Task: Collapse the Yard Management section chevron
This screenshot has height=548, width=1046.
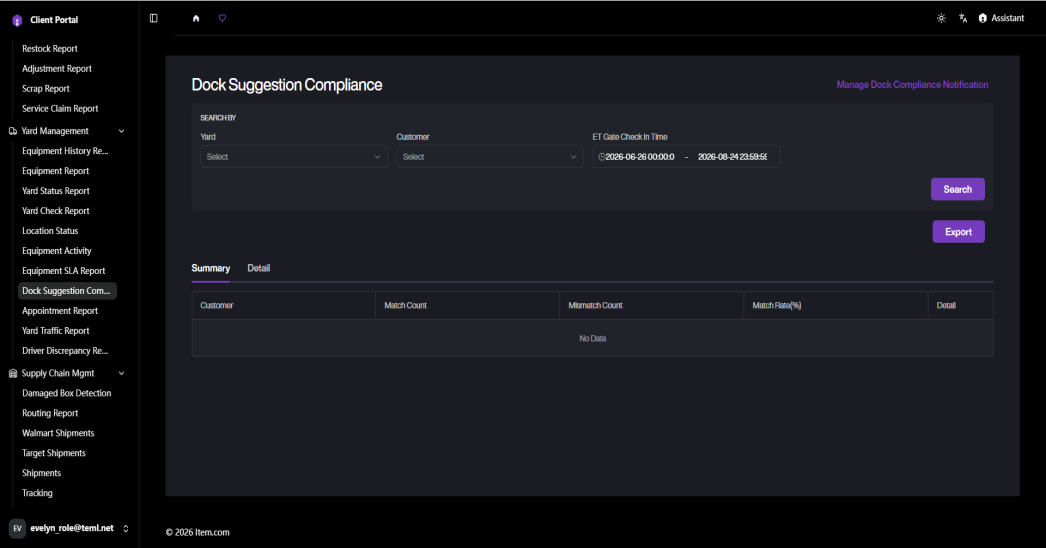Action: pyautogui.click(x=121, y=131)
